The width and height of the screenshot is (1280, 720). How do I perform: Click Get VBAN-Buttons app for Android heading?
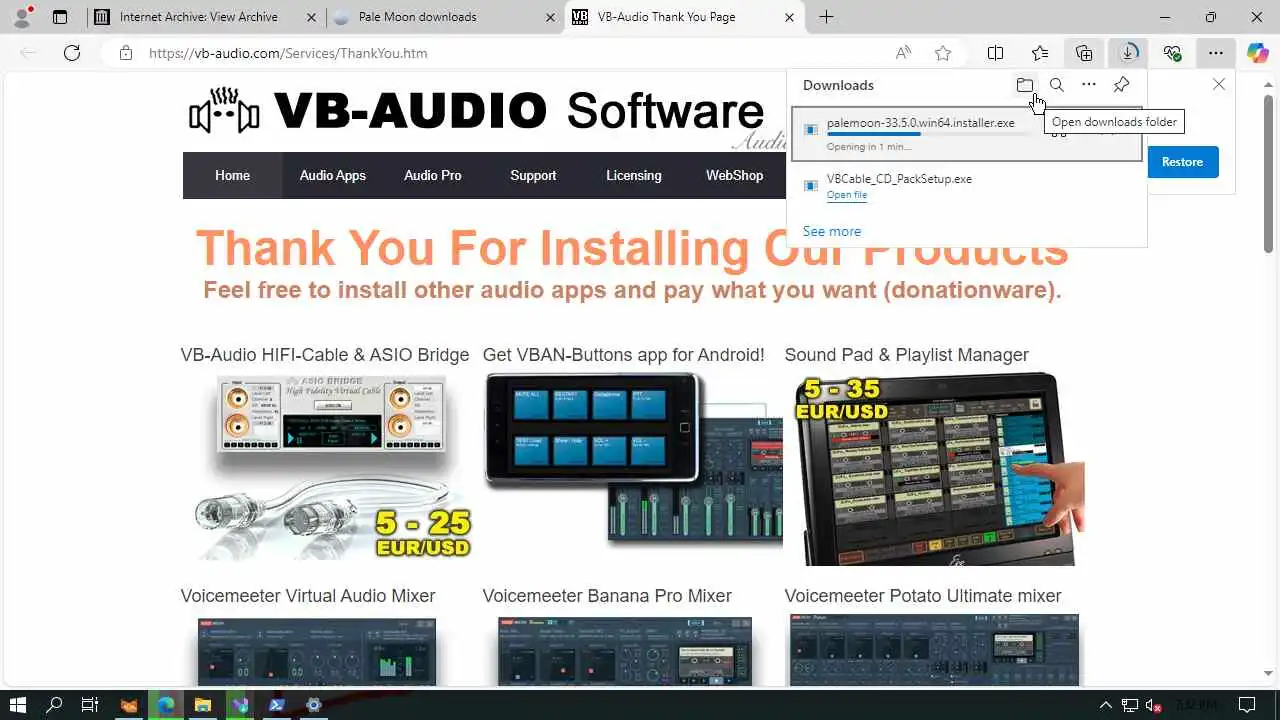pyautogui.click(x=623, y=355)
